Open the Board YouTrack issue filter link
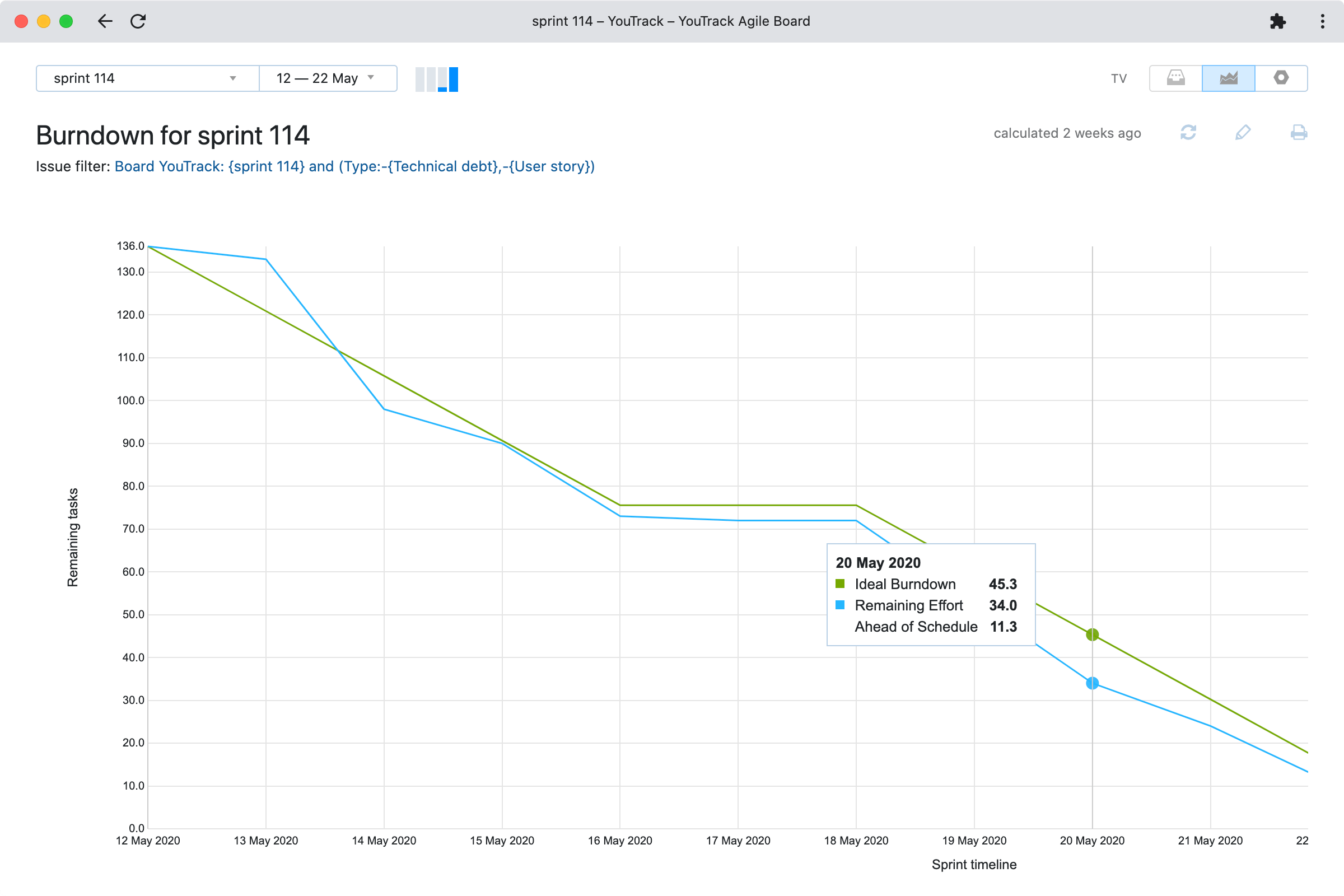 point(354,166)
